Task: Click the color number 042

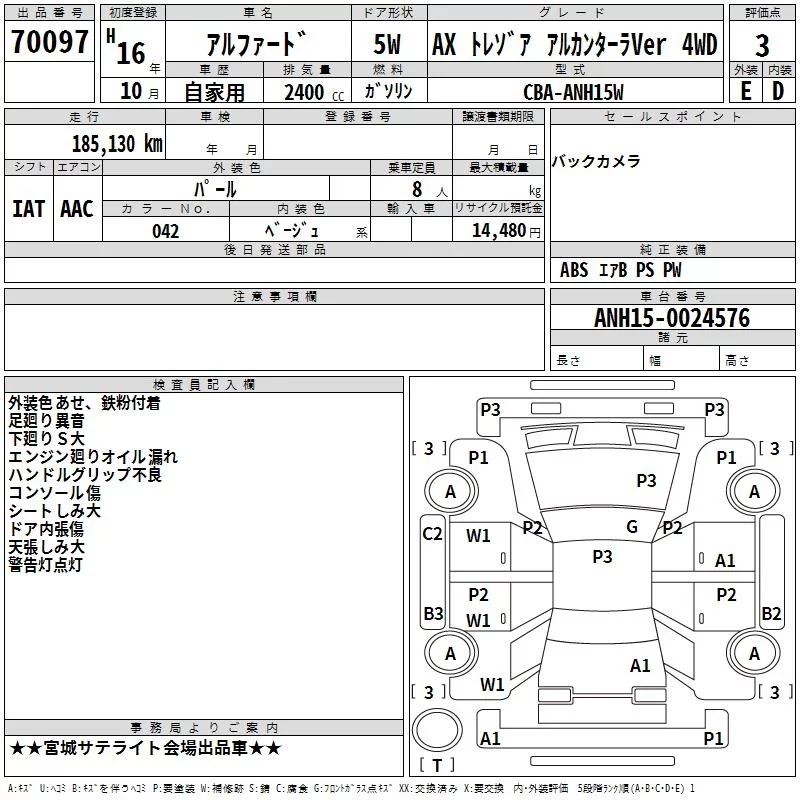Action: click(165, 231)
